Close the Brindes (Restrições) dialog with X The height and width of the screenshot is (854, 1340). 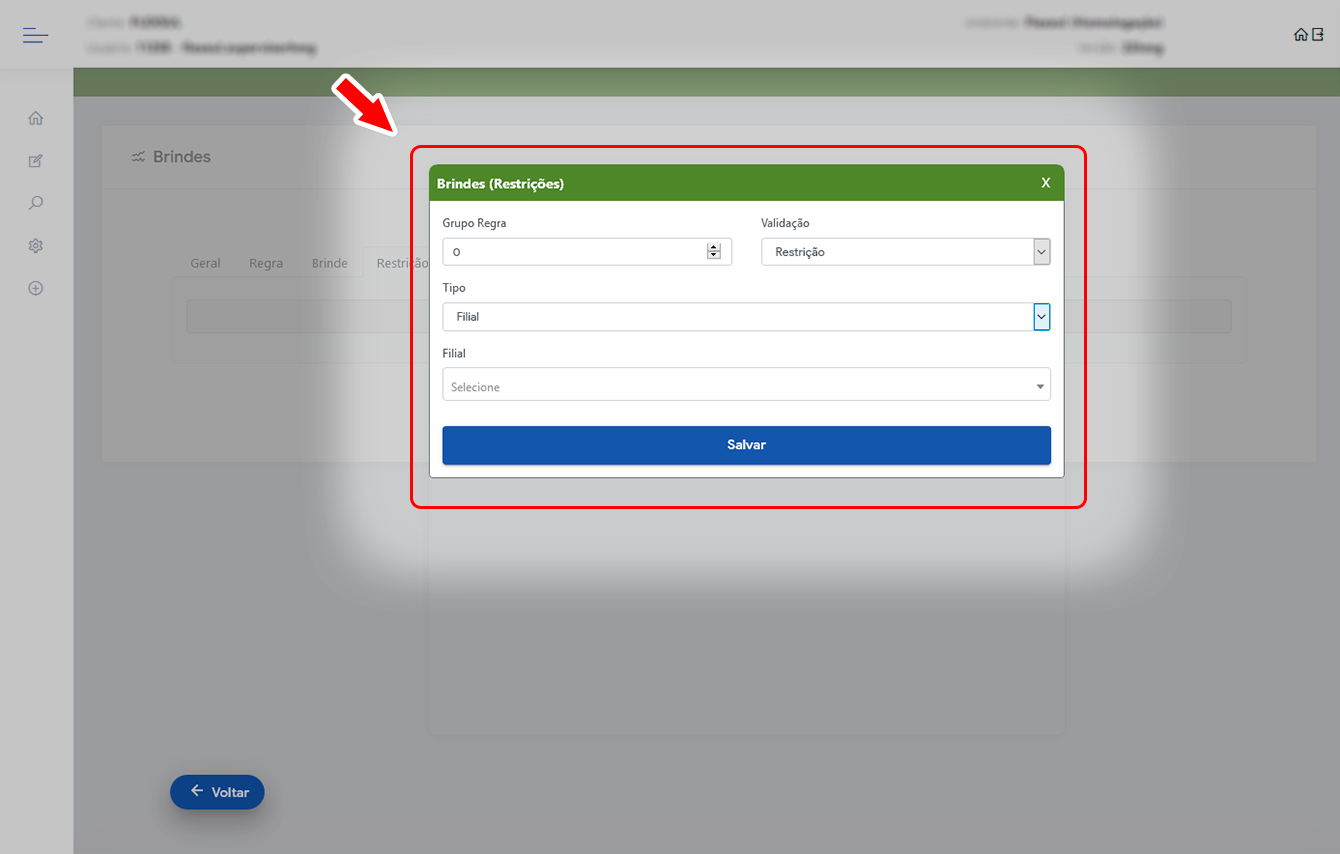pyautogui.click(x=1046, y=183)
